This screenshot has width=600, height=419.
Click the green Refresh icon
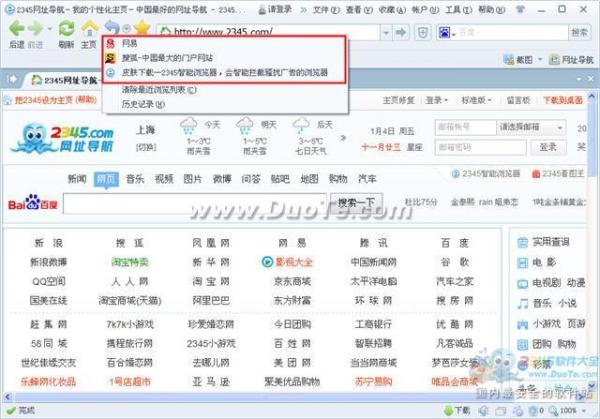coord(67,29)
